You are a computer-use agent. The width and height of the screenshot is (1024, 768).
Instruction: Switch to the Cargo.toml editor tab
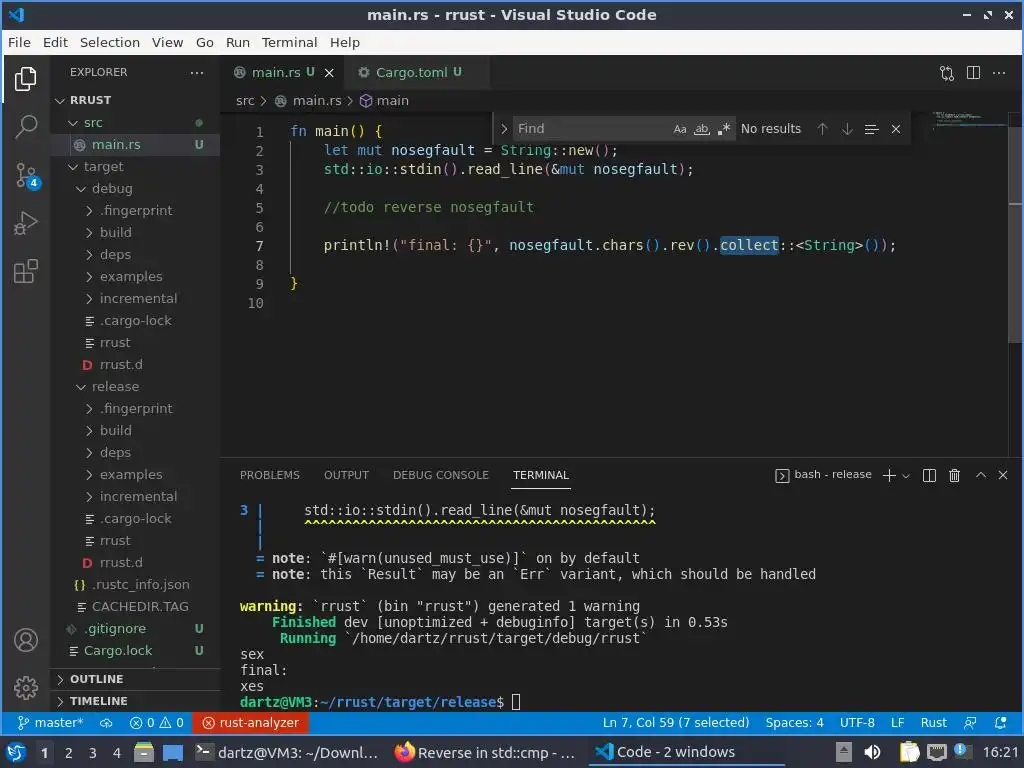click(x=418, y=72)
